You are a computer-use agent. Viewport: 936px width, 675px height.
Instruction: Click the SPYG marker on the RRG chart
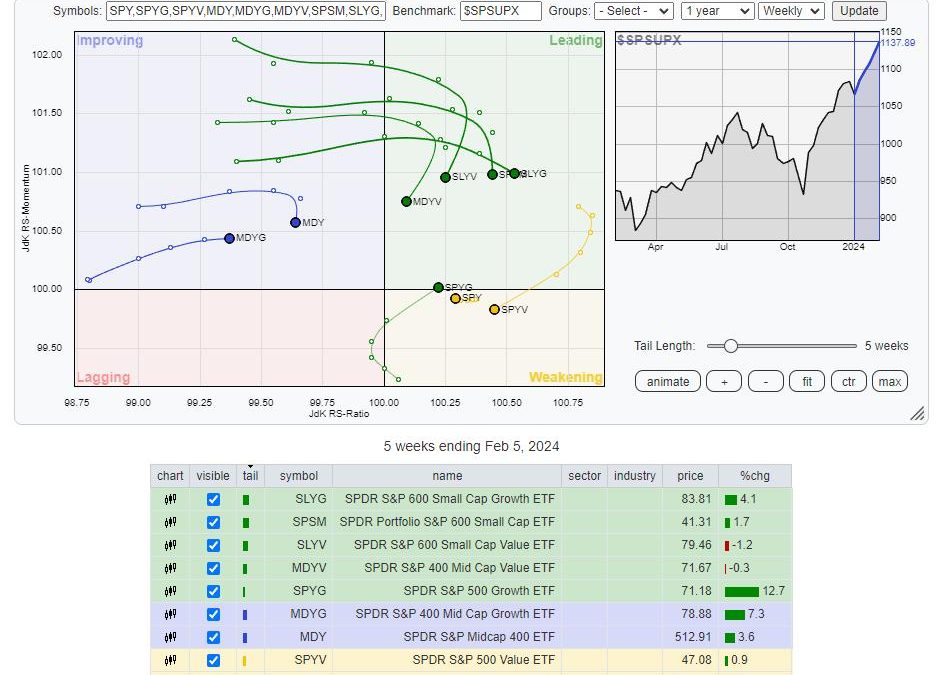438,288
